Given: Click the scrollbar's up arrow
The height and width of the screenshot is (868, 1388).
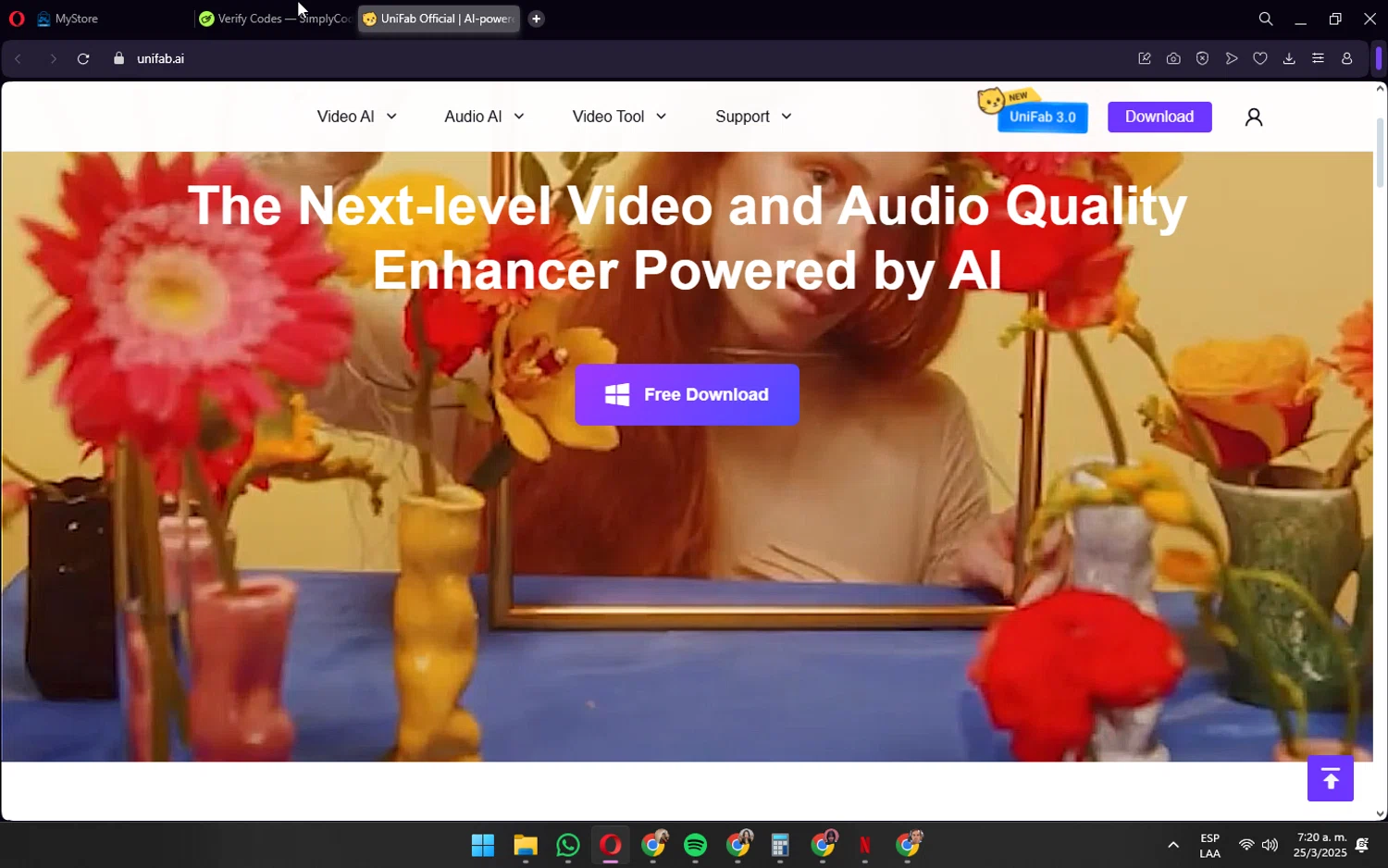Looking at the screenshot, I should [1380, 89].
